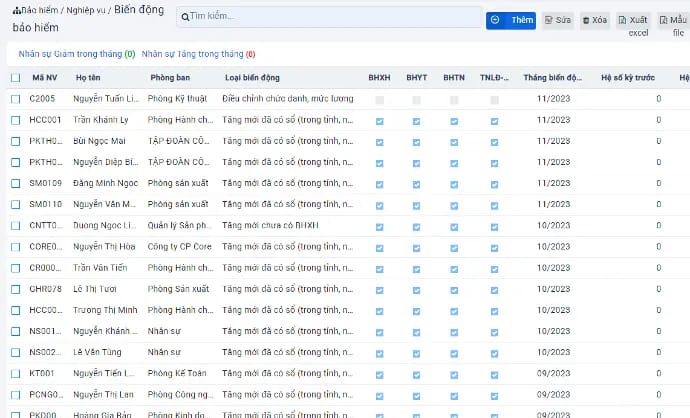Image resolution: width=690 pixels, height=418 pixels.
Task: Focus the Tìm kiếm search field
Action: click(329, 17)
